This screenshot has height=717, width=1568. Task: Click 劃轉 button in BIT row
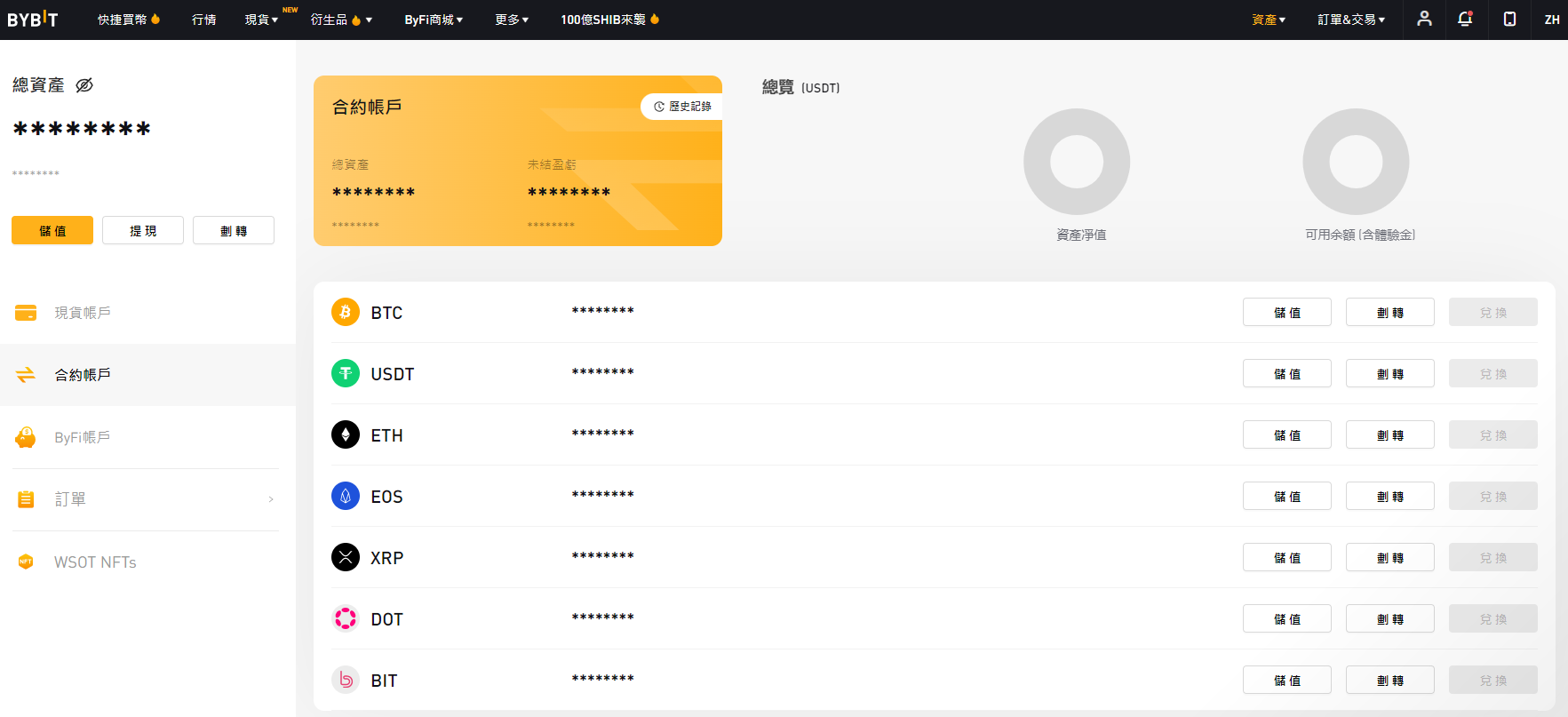pos(1390,680)
